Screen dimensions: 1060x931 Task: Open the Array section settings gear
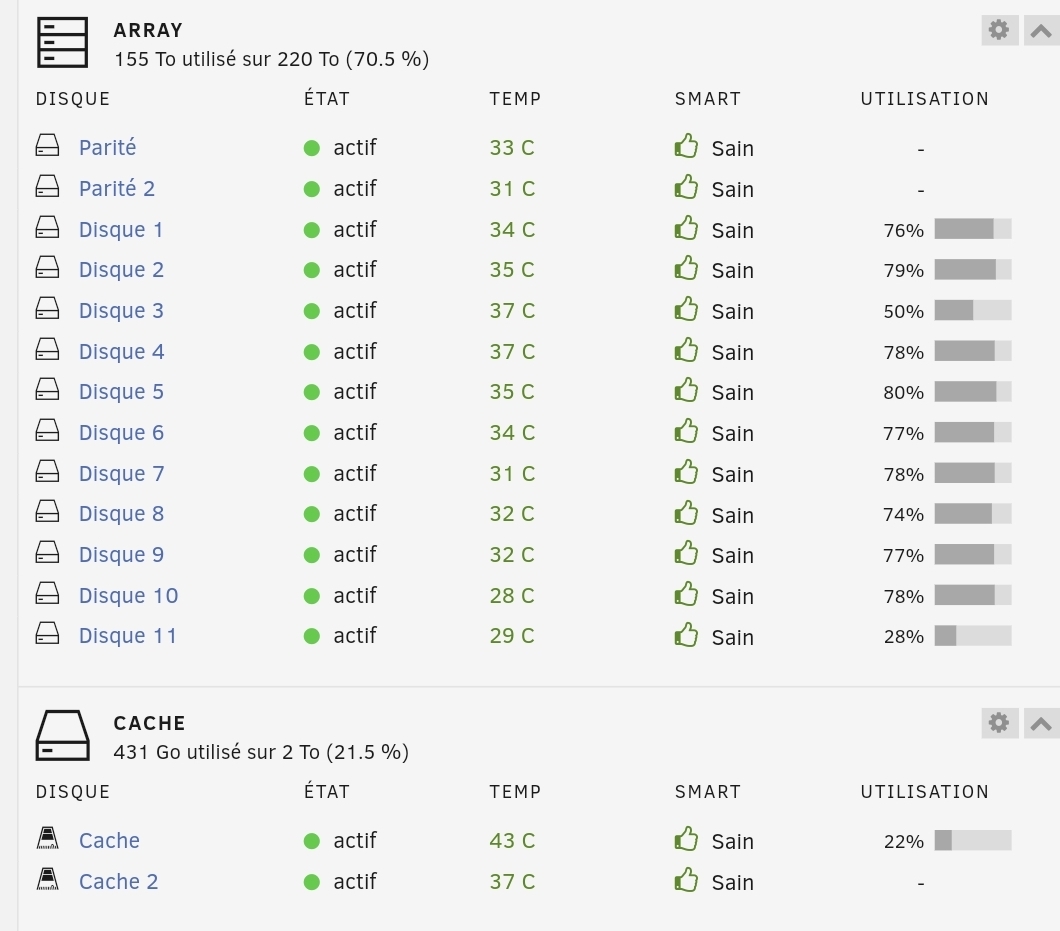tap(998, 30)
